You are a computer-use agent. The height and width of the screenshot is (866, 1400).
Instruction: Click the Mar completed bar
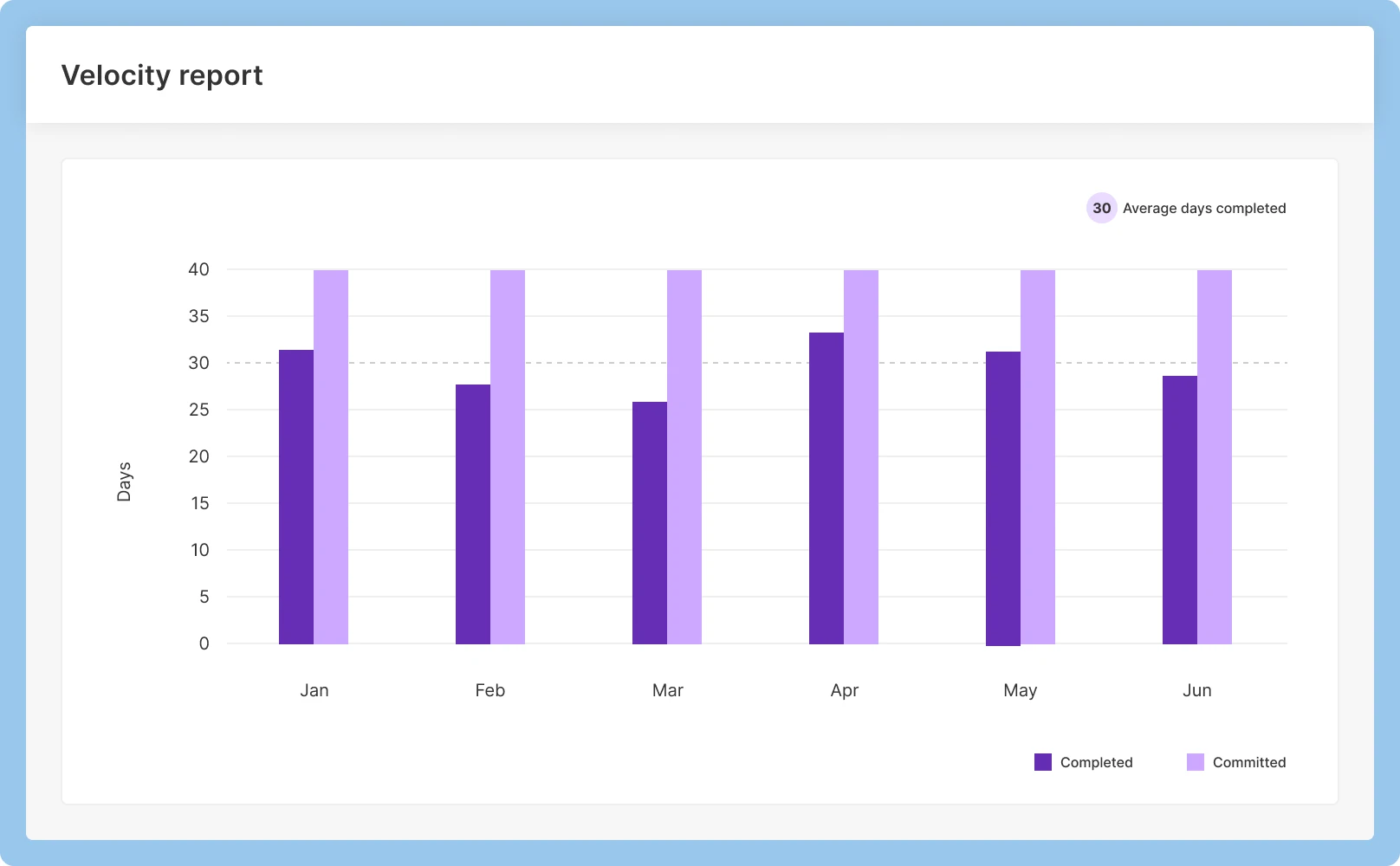[x=650, y=523]
